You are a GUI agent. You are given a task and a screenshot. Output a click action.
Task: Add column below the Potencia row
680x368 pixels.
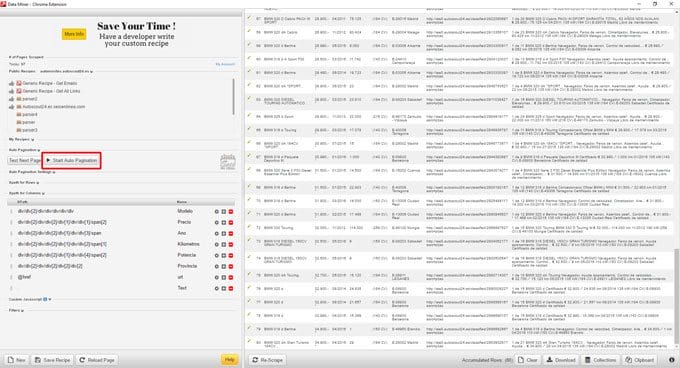(x=224, y=255)
